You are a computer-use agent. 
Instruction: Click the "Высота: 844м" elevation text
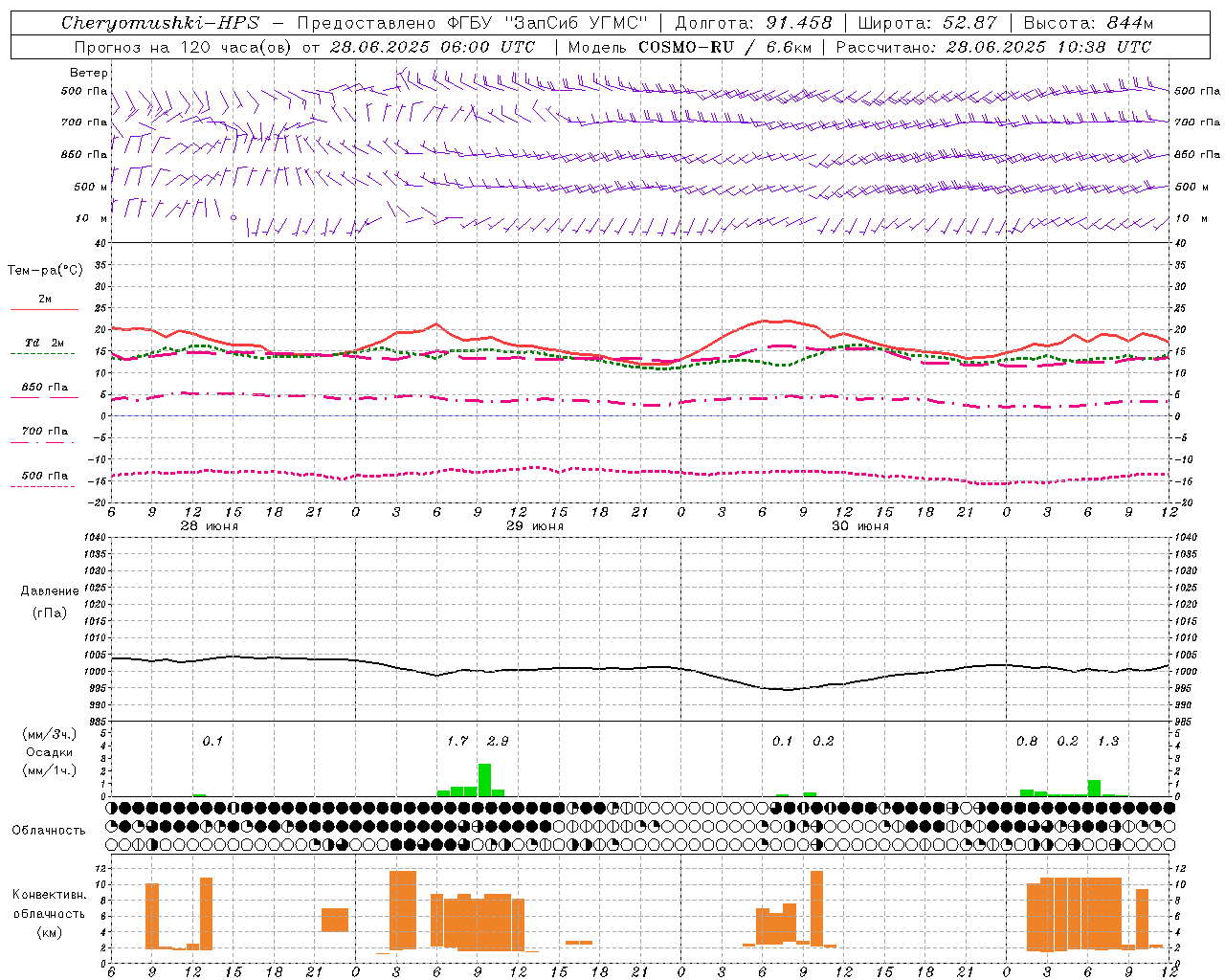pyautogui.click(x=1088, y=23)
